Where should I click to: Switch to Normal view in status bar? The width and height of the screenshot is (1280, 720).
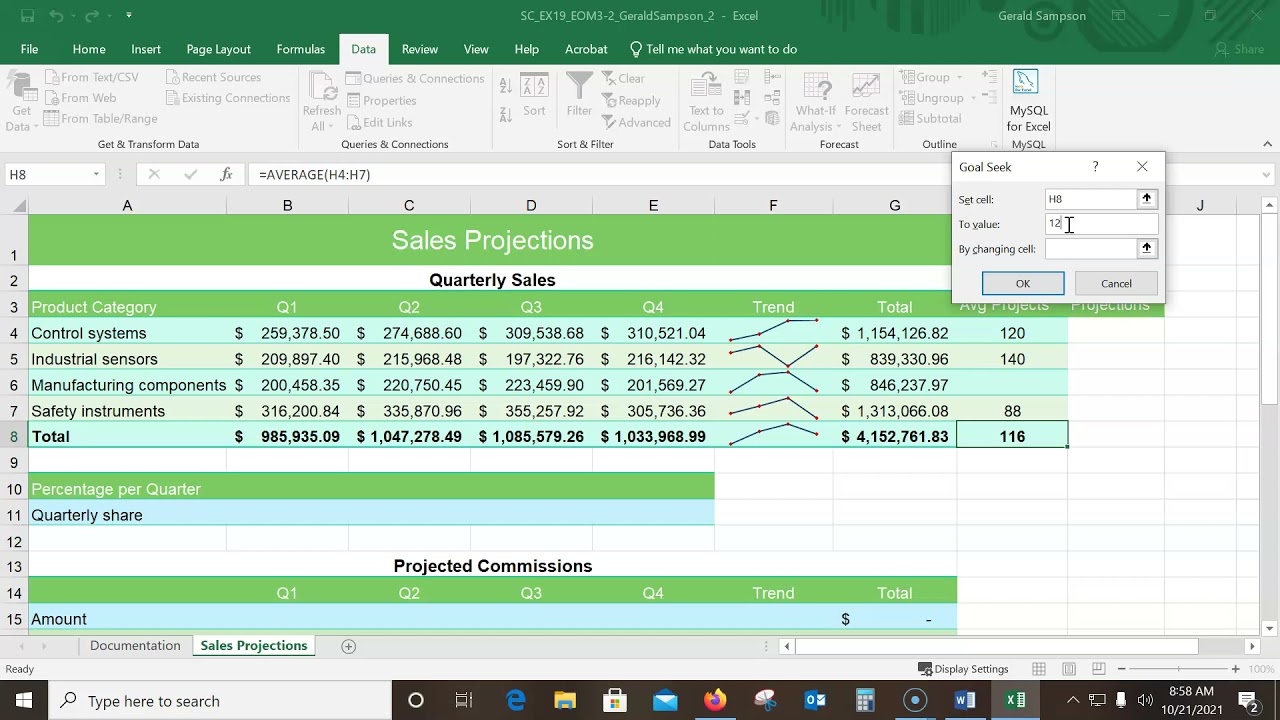pos(1039,669)
